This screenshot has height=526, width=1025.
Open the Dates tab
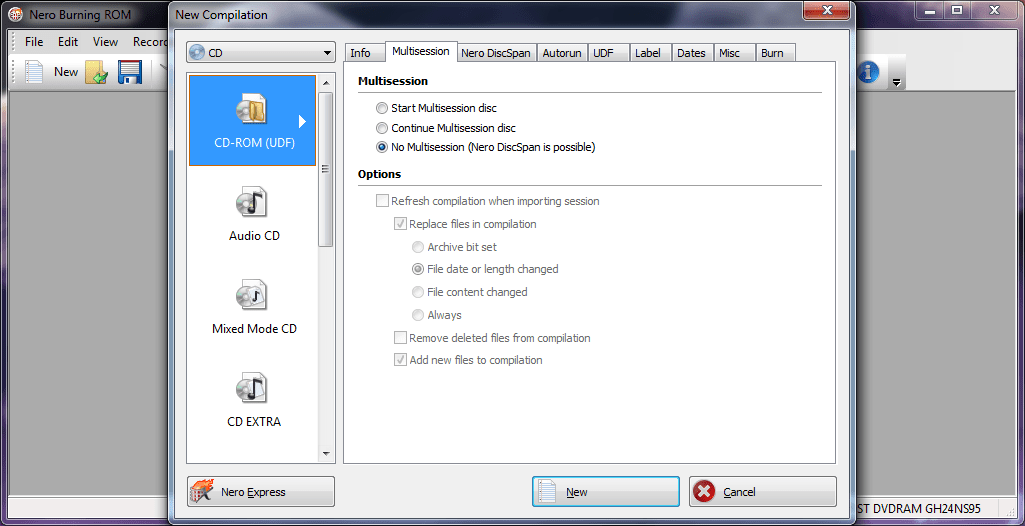pyautogui.click(x=693, y=54)
